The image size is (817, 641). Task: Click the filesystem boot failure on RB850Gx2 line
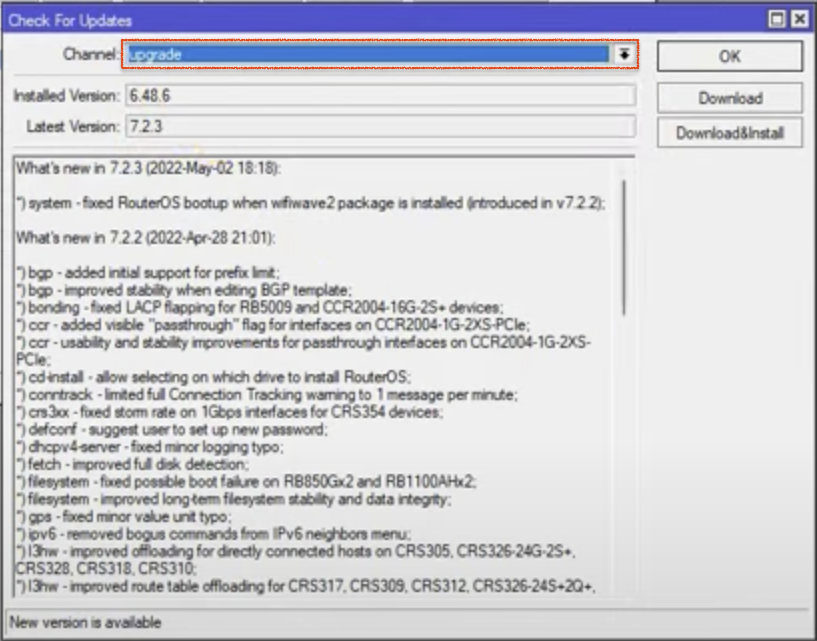pos(246,482)
